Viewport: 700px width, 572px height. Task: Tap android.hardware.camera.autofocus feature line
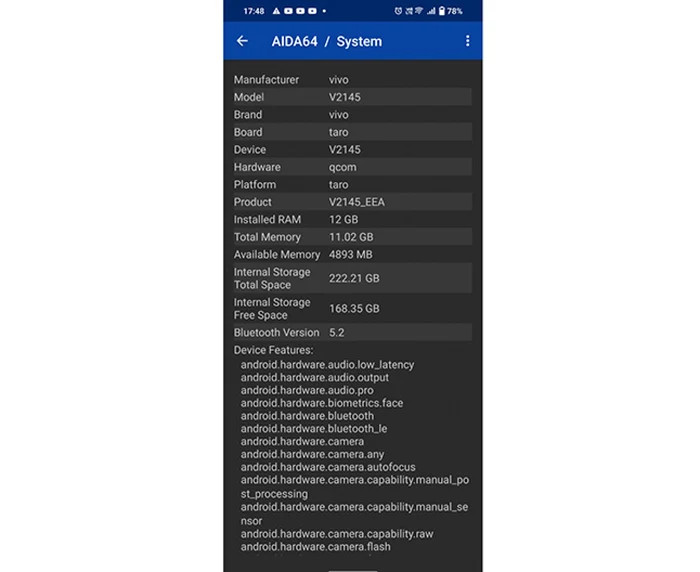(328, 467)
